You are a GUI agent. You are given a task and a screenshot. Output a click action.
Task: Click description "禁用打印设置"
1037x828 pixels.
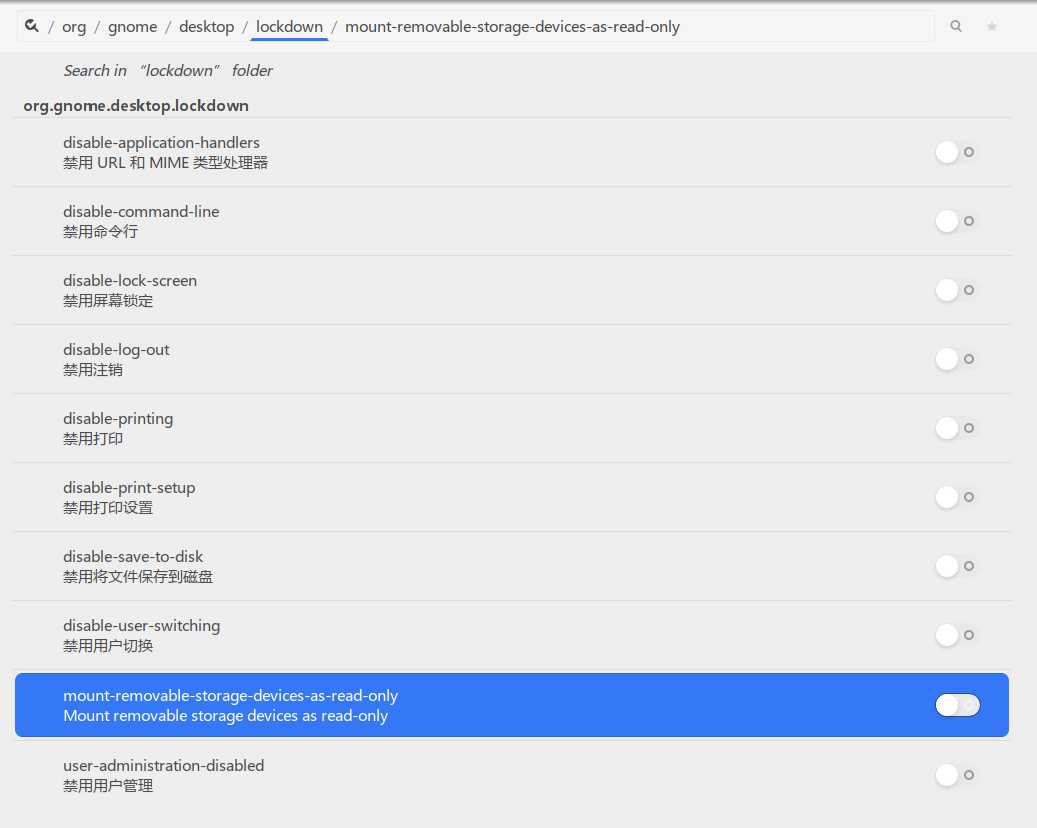point(108,508)
